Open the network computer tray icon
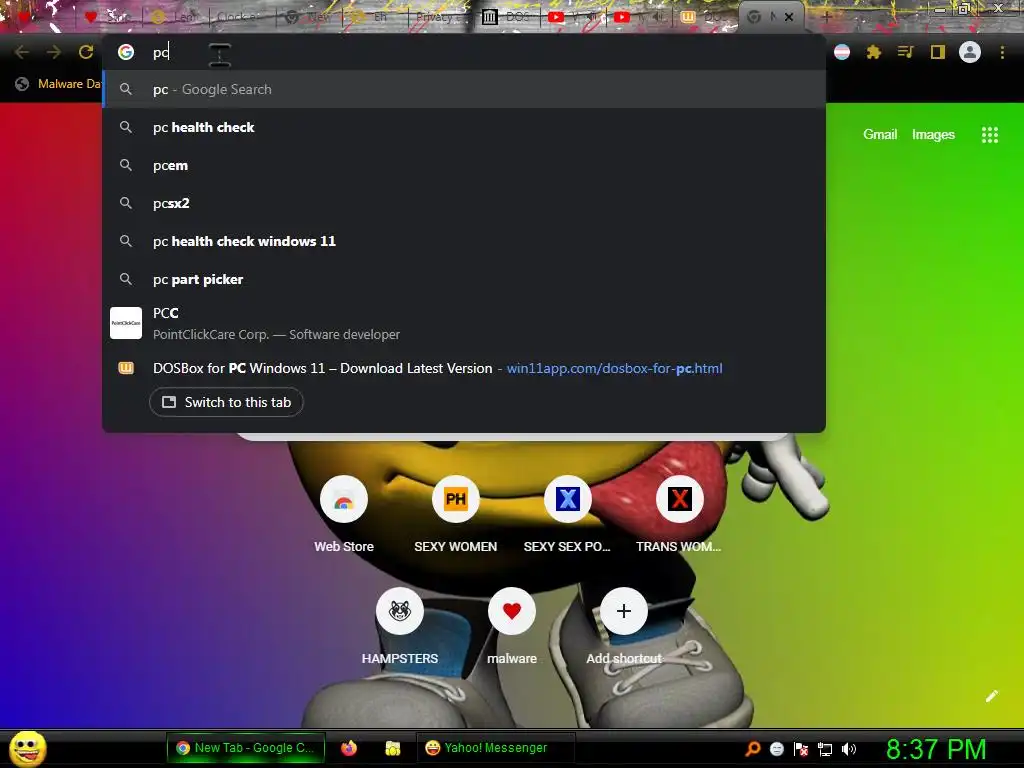Viewport: 1024px width, 768px height. pyautogui.click(x=825, y=749)
